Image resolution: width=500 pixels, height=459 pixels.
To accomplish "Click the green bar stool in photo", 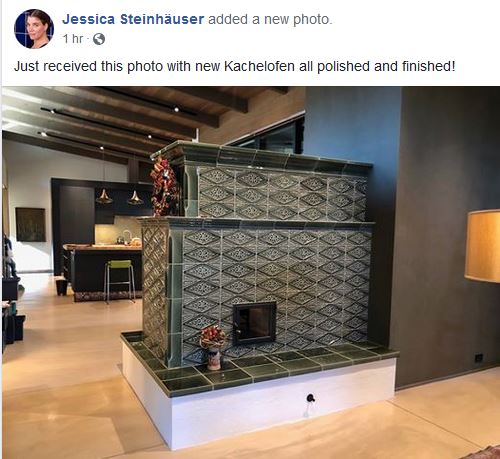I will coord(120,281).
